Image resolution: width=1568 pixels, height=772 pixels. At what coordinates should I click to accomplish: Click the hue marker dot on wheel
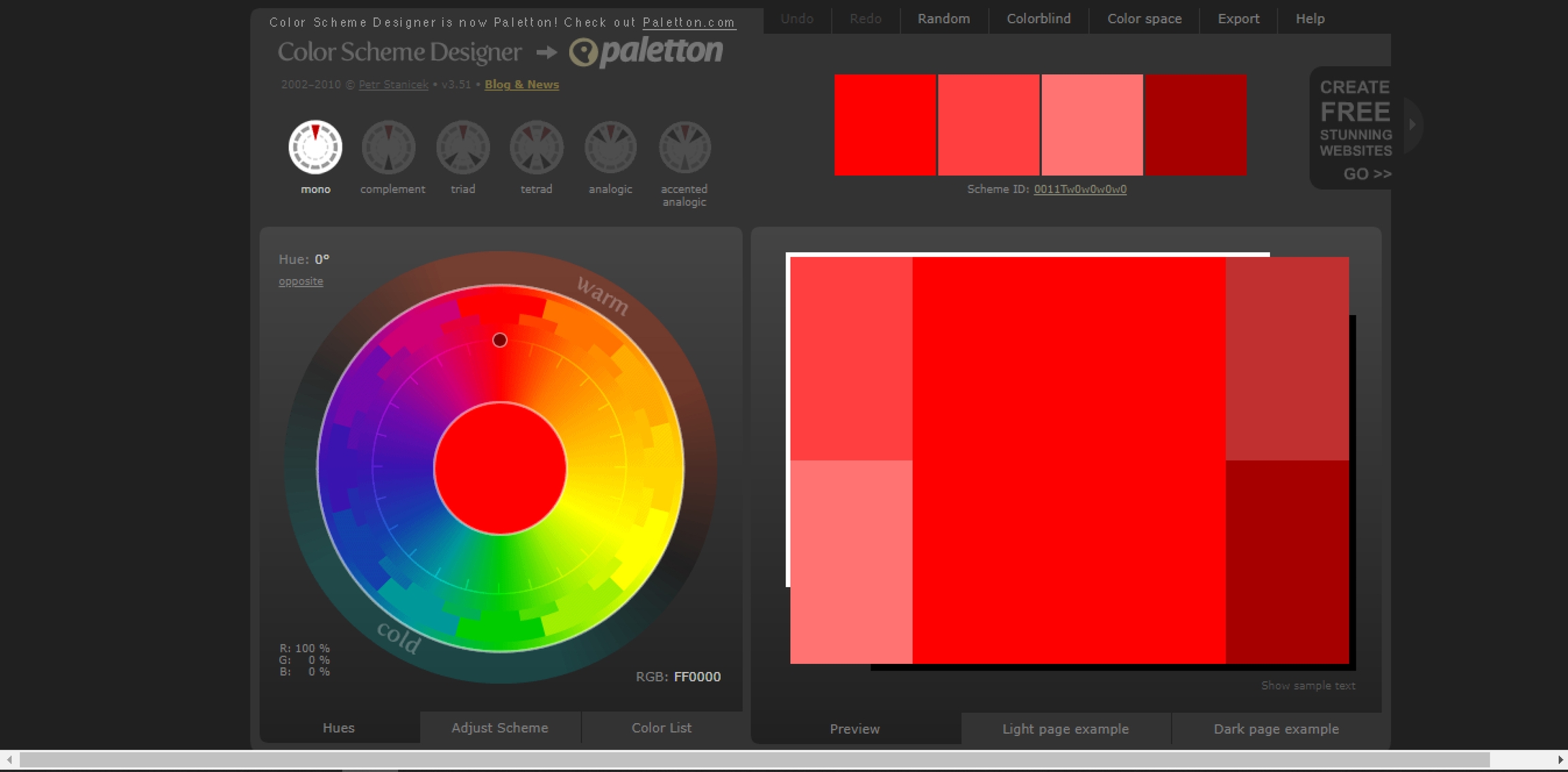pos(500,340)
